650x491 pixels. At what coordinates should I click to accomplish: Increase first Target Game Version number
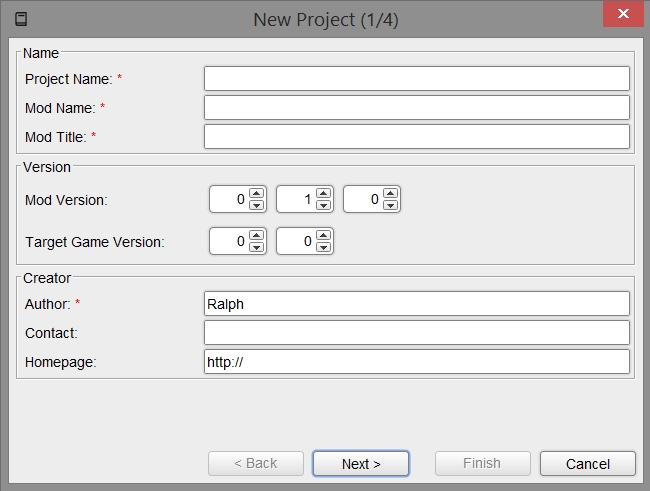(256, 235)
